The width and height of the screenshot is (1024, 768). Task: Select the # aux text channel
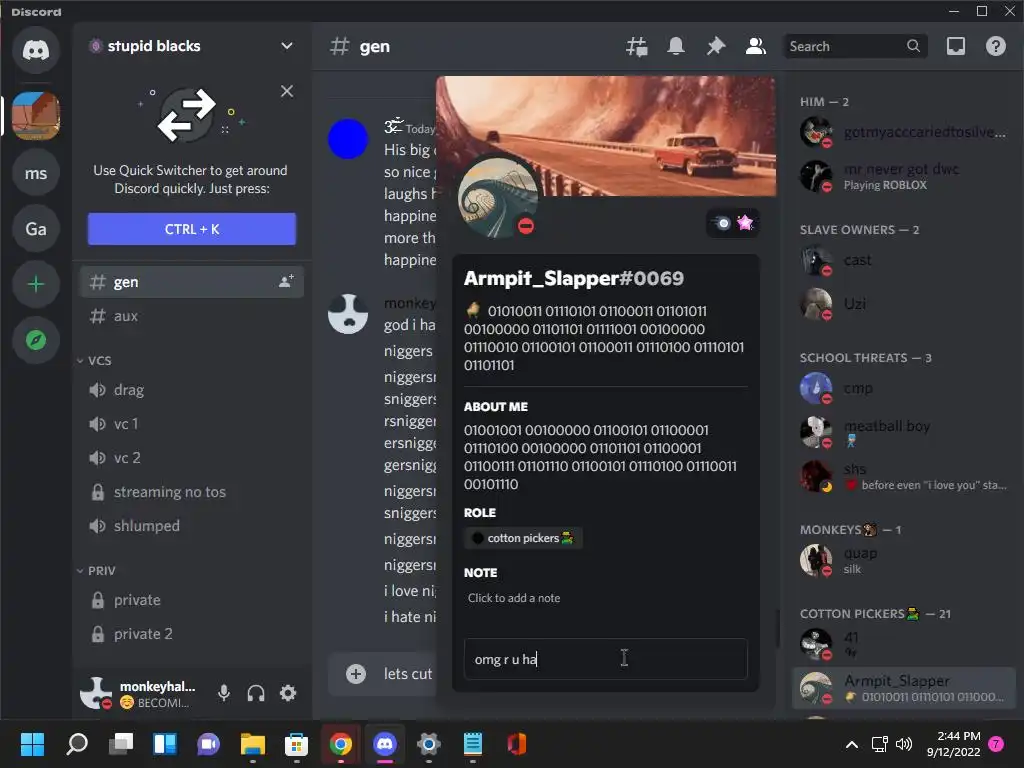pyautogui.click(x=191, y=316)
